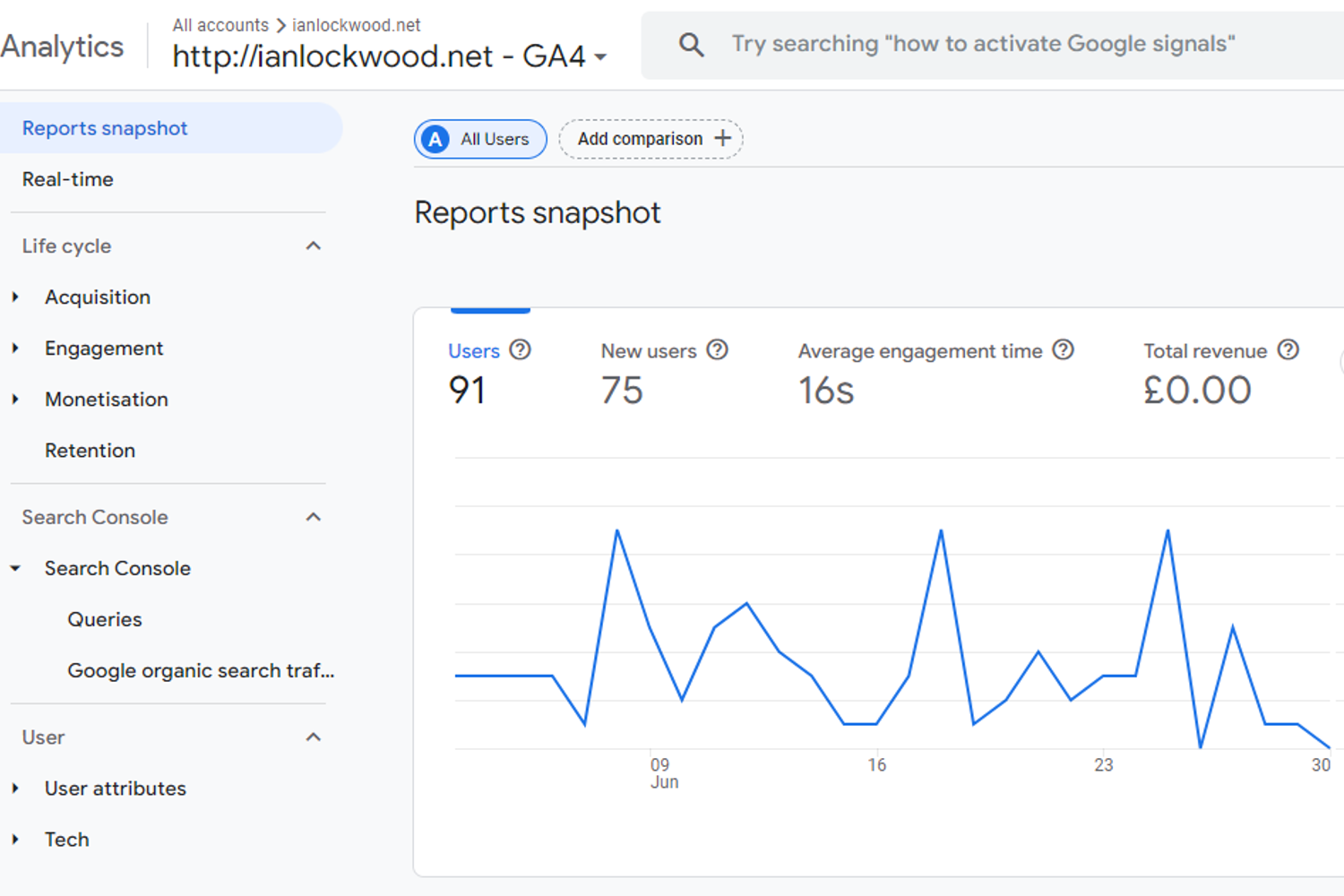1344x896 pixels.
Task: Collapse the User section
Action: [313, 737]
